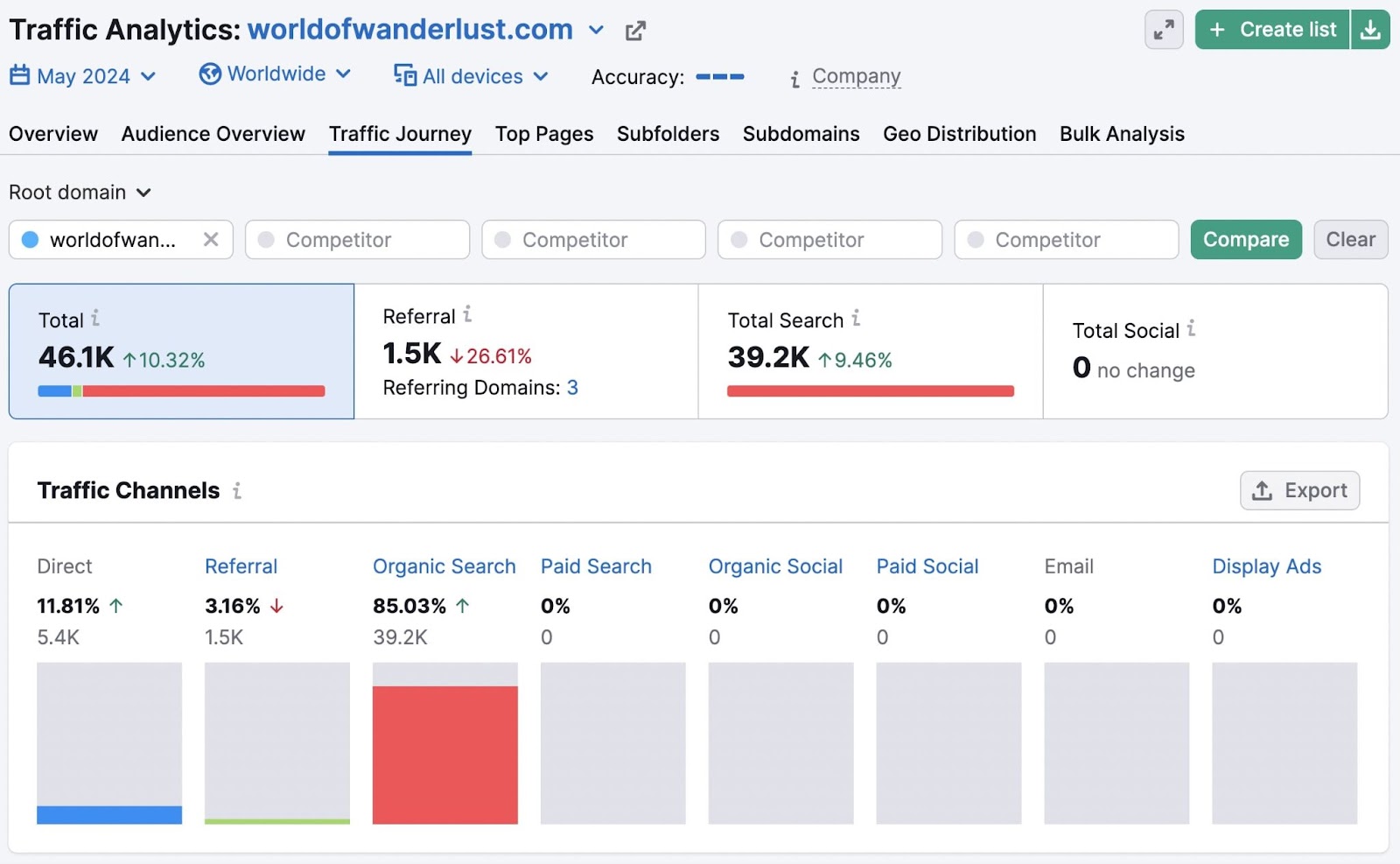Image resolution: width=1400 pixels, height=864 pixels.
Task: Click the blue dot beside worldofwan... domain
Action: pos(30,240)
